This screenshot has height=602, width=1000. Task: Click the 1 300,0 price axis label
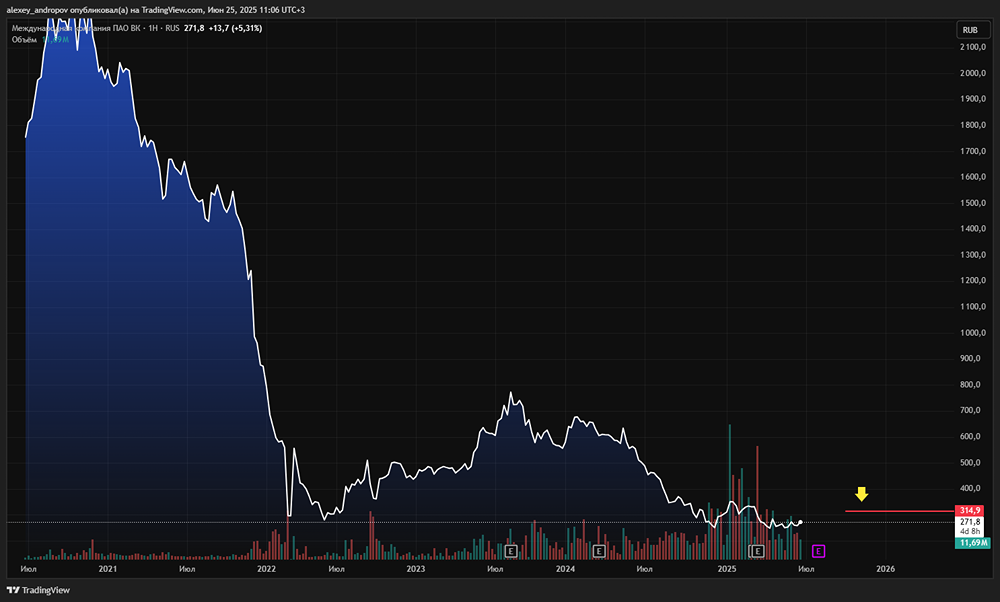(x=973, y=254)
